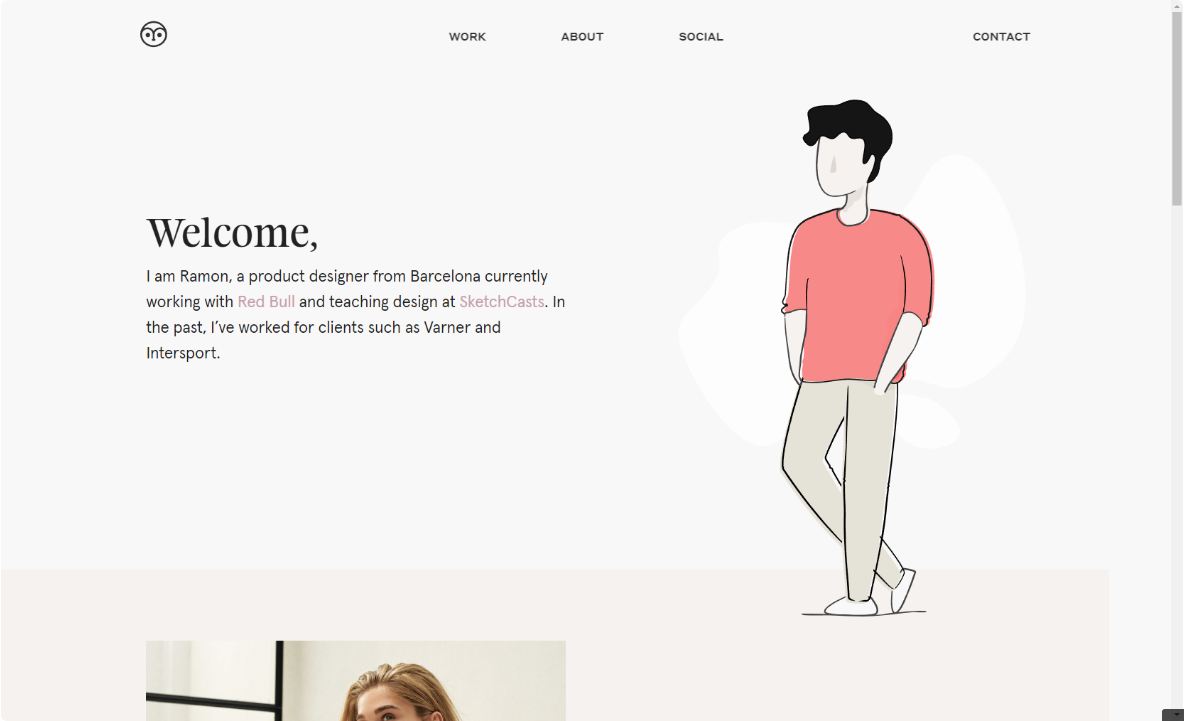Screen dimensions: 1184x721
Task: Click the word Intersport in the intro
Action: click(x=181, y=353)
